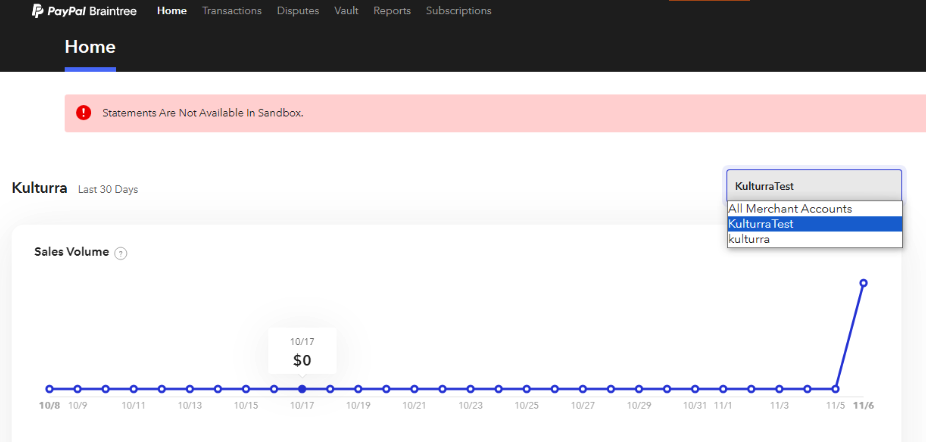Choose All Merchant Accounts option

[x=814, y=209]
